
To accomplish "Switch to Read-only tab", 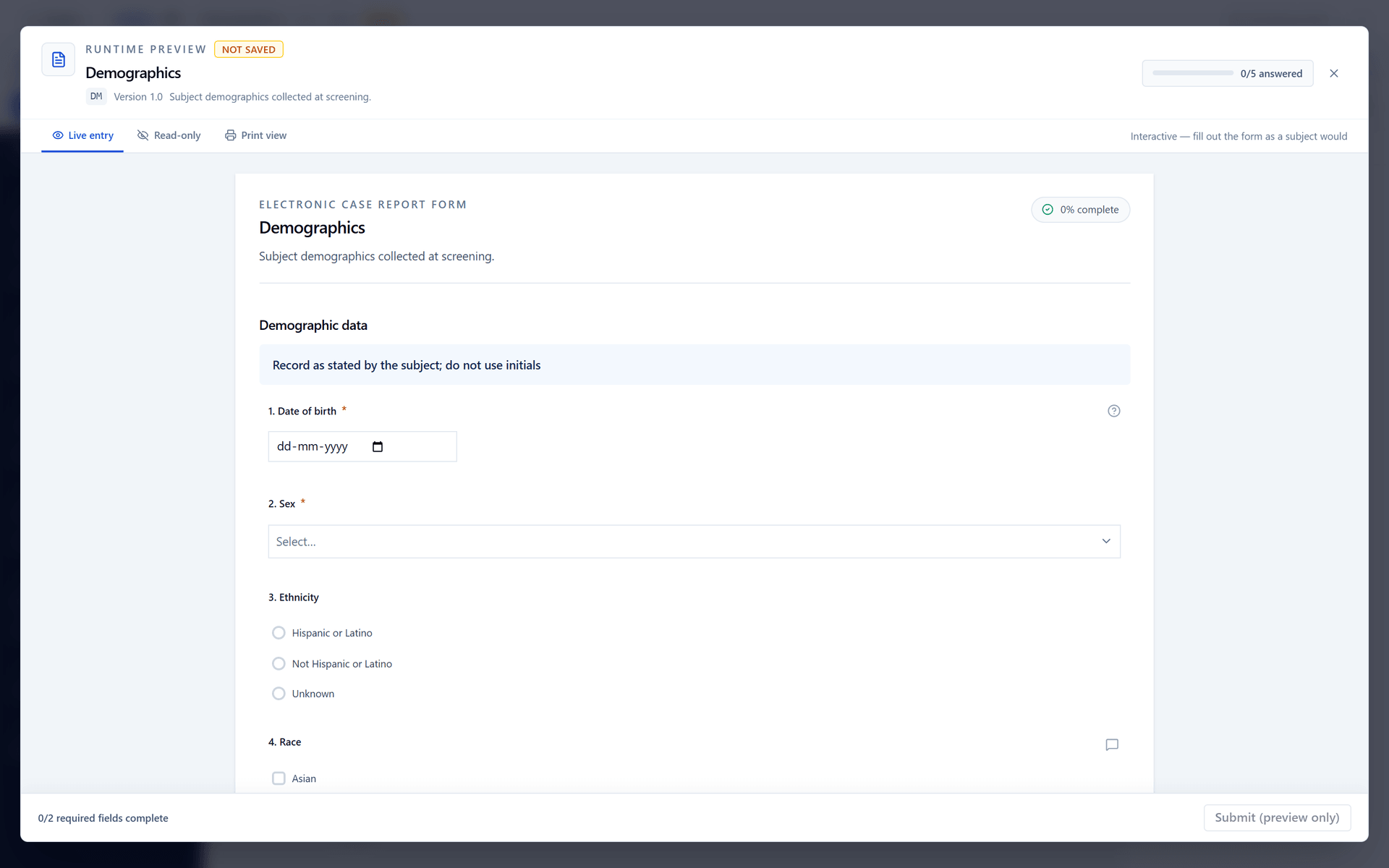I will (x=169, y=135).
